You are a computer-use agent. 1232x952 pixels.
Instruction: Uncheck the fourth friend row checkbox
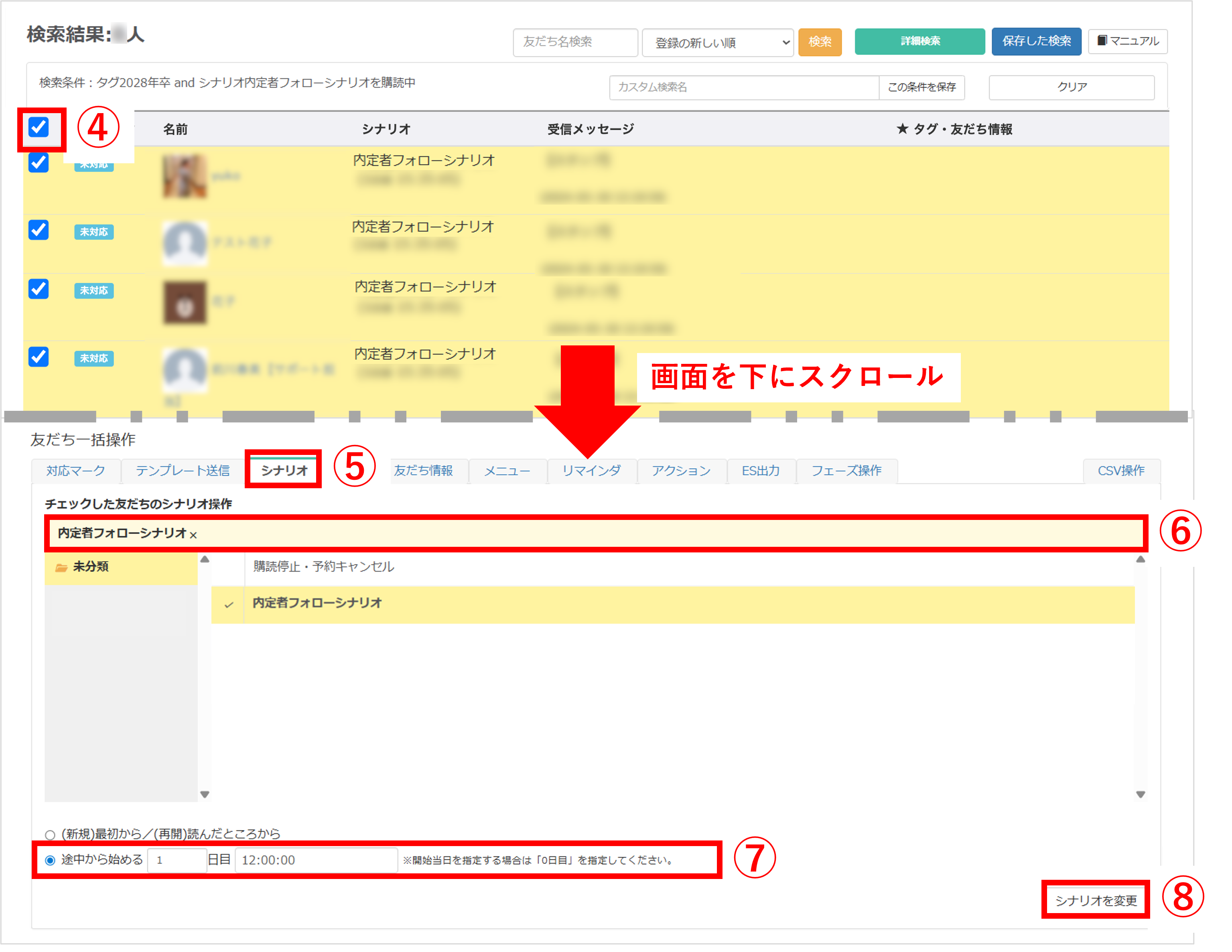click(39, 356)
